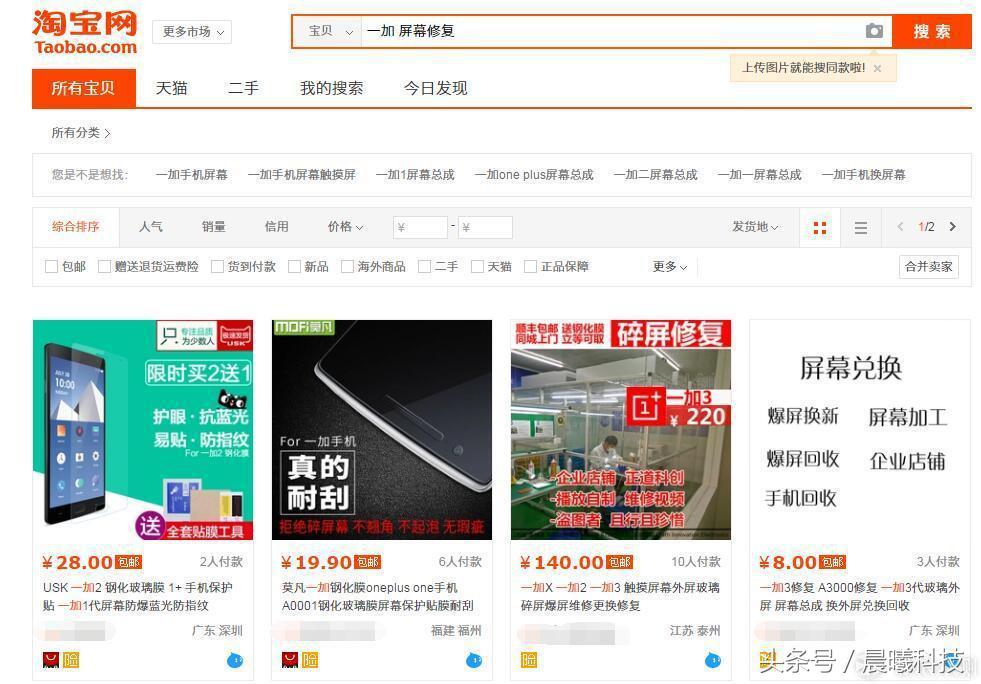Switch to grid view layout
This screenshot has width=981, height=684.
click(x=820, y=227)
